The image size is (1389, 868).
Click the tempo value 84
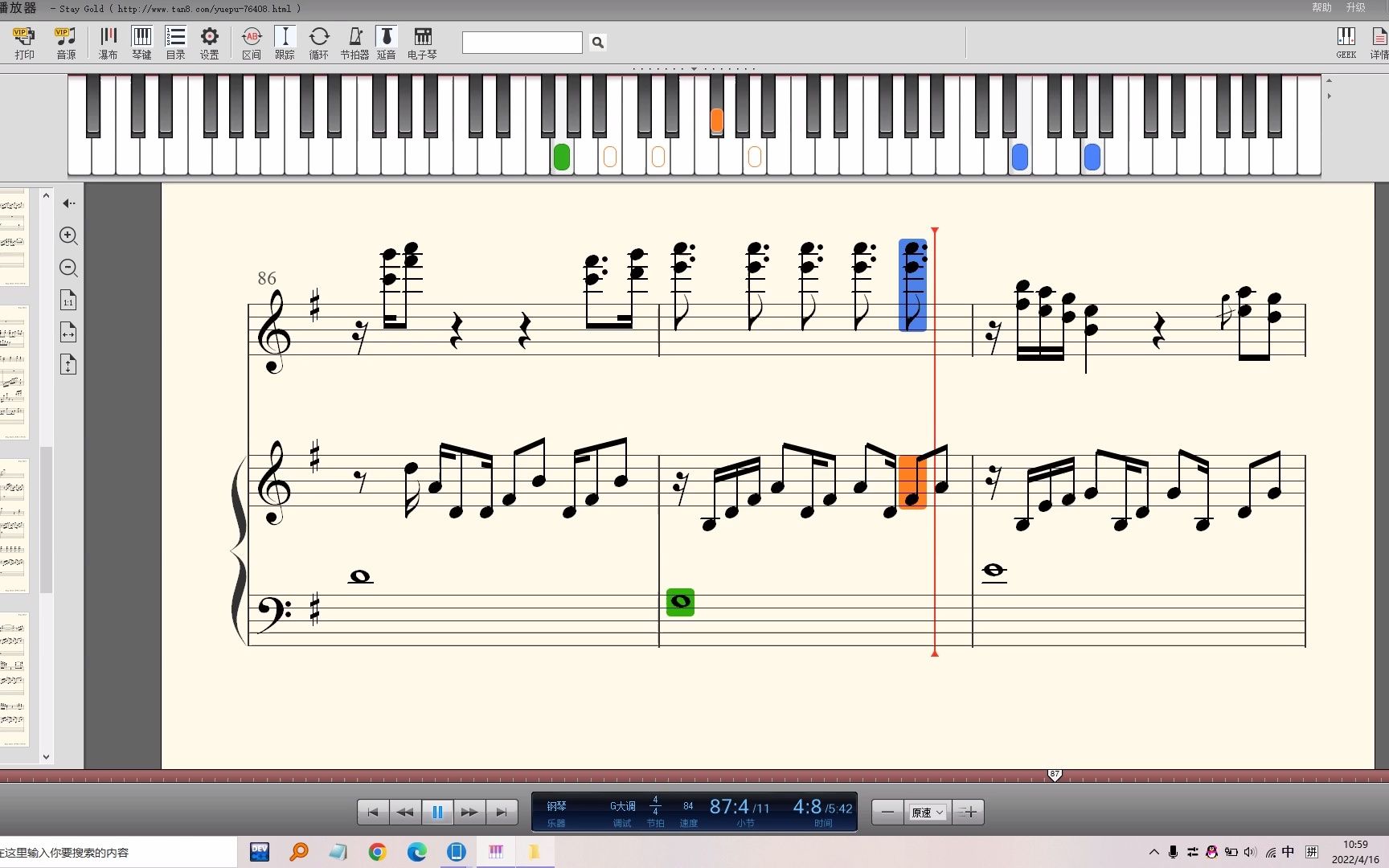pyautogui.click(x=688, y=806)
